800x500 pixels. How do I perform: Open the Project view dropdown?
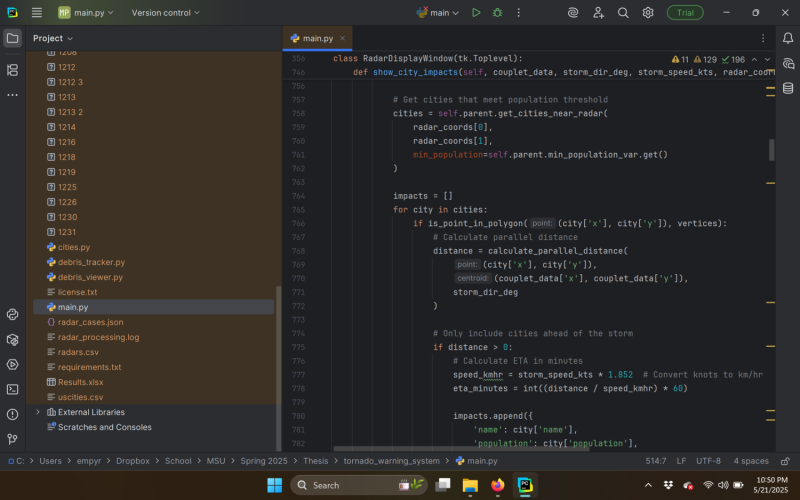click(53, 38)
